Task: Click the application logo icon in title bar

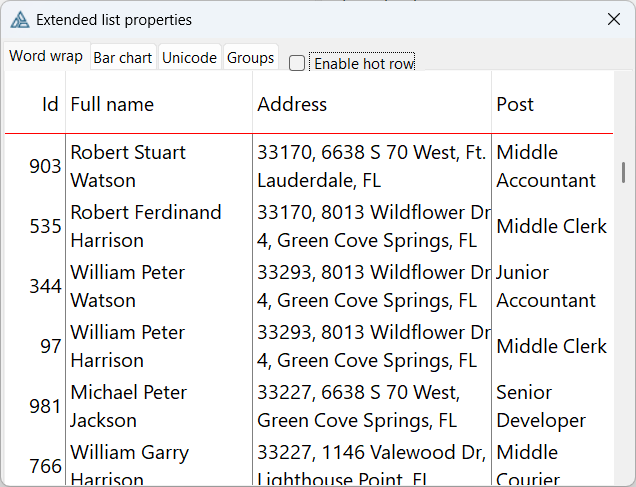Action: tap(20, 20)
